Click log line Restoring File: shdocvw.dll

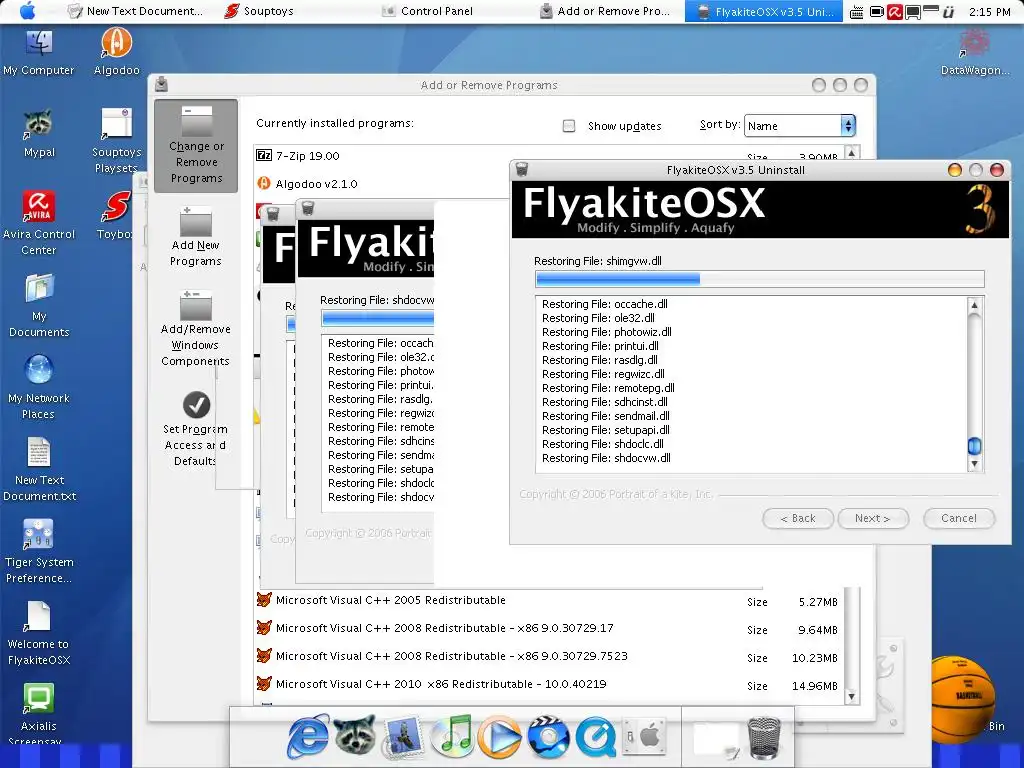606,458
